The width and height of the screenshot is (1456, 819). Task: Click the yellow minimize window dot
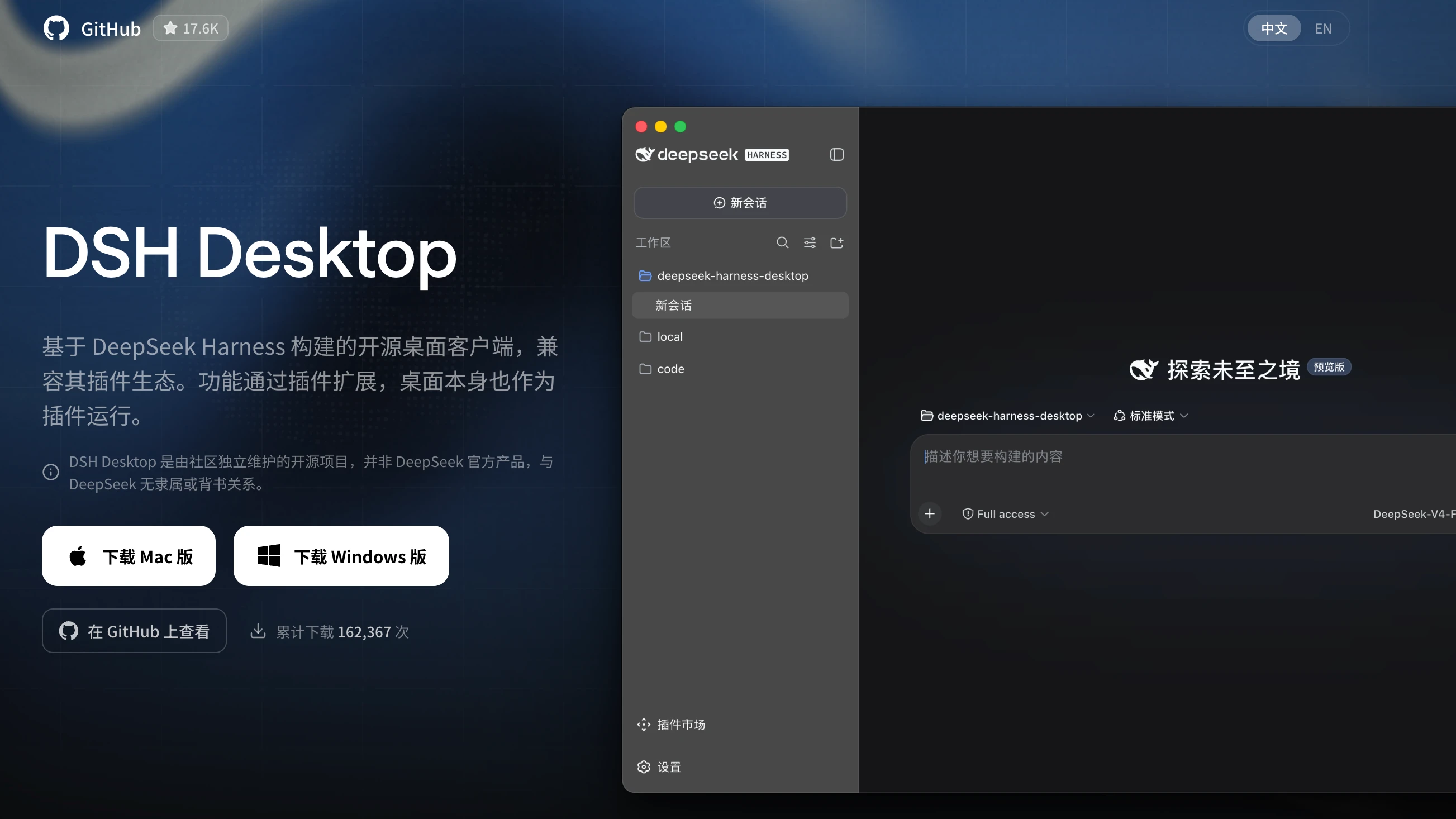[661, 127]
